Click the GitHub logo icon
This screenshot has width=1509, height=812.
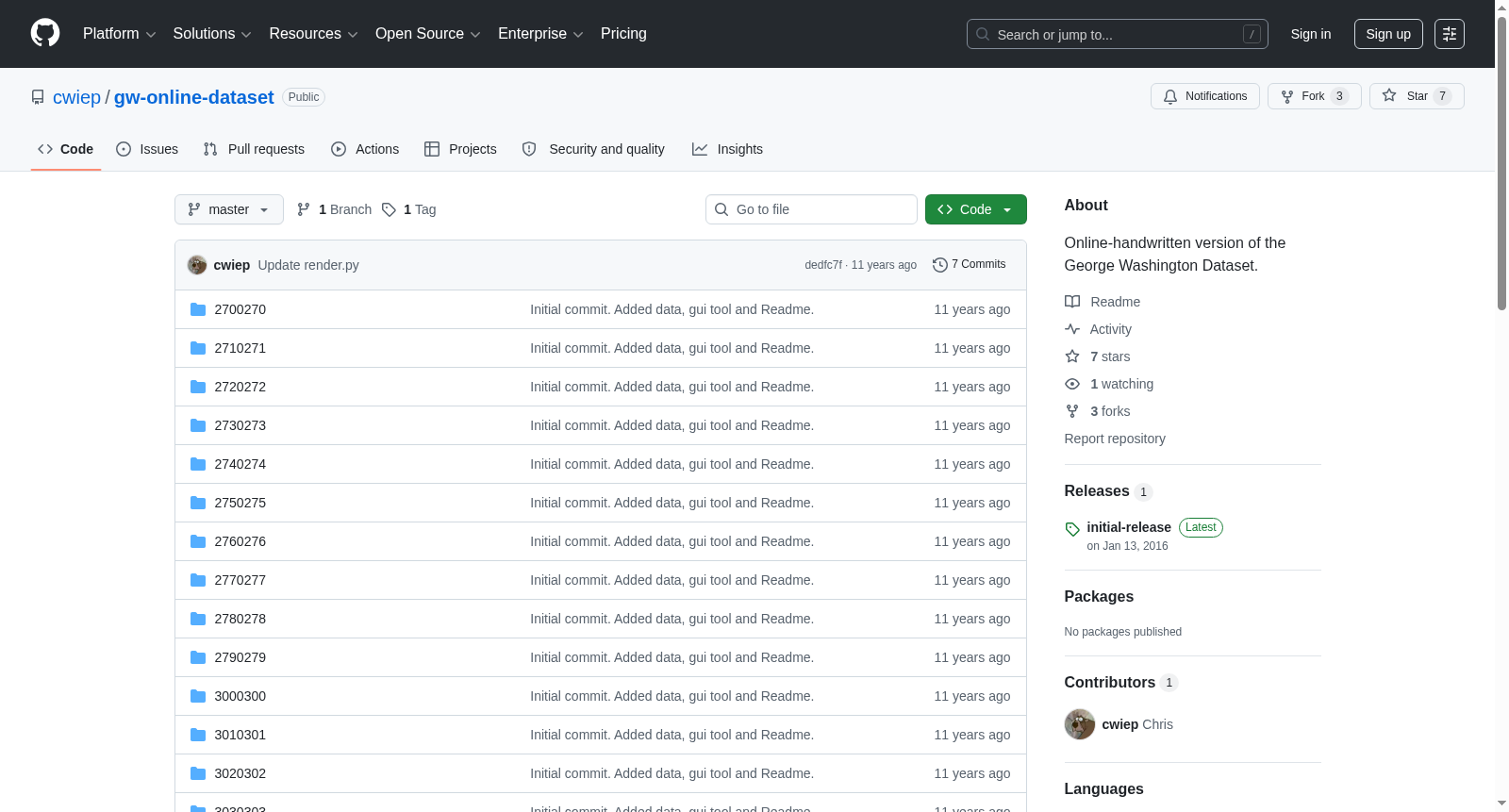pyautogui.click(x=45, y=34)
